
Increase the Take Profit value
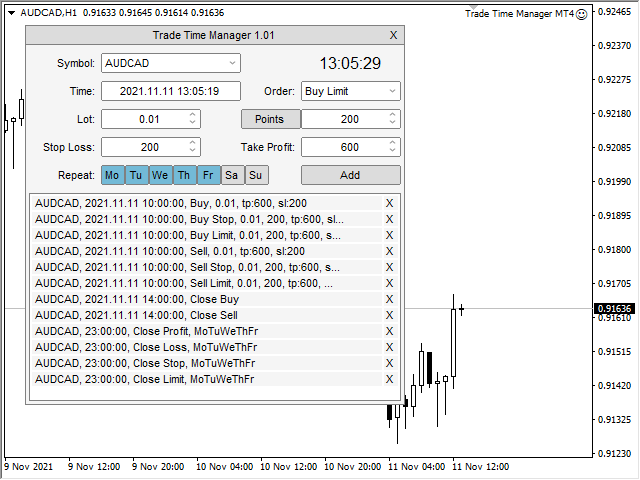pos(392,143)
